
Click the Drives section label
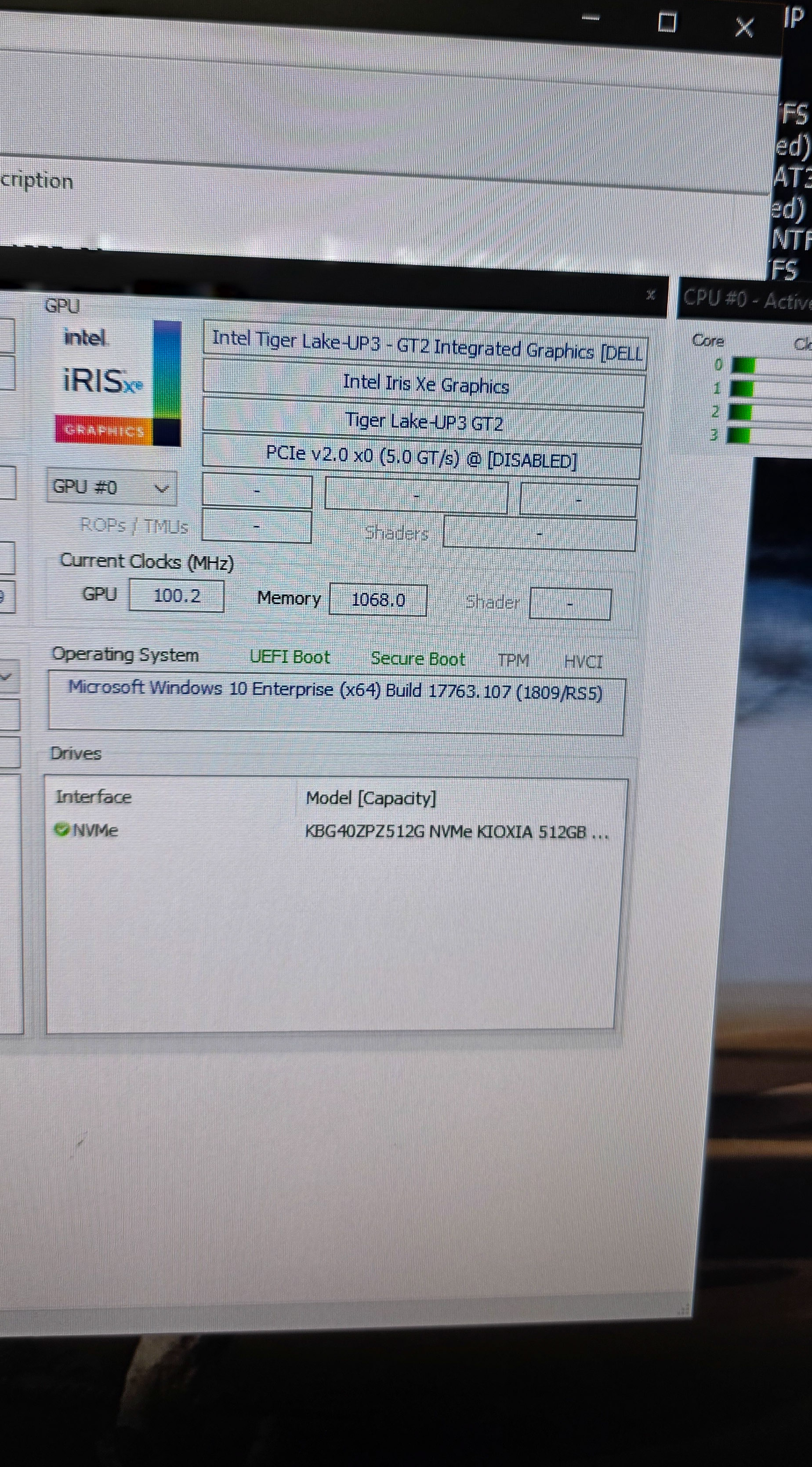[76, 754]
